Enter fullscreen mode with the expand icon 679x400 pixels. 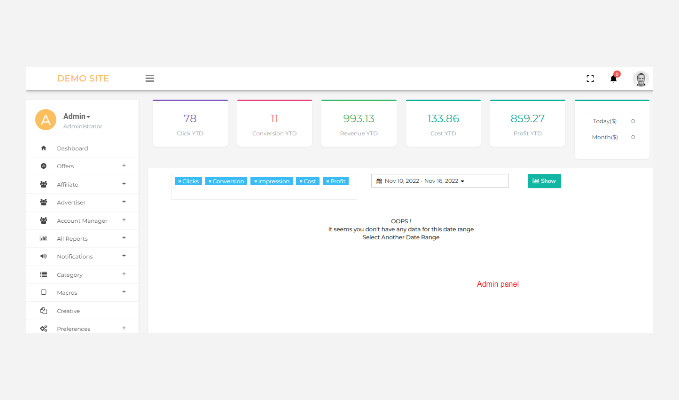590,78
